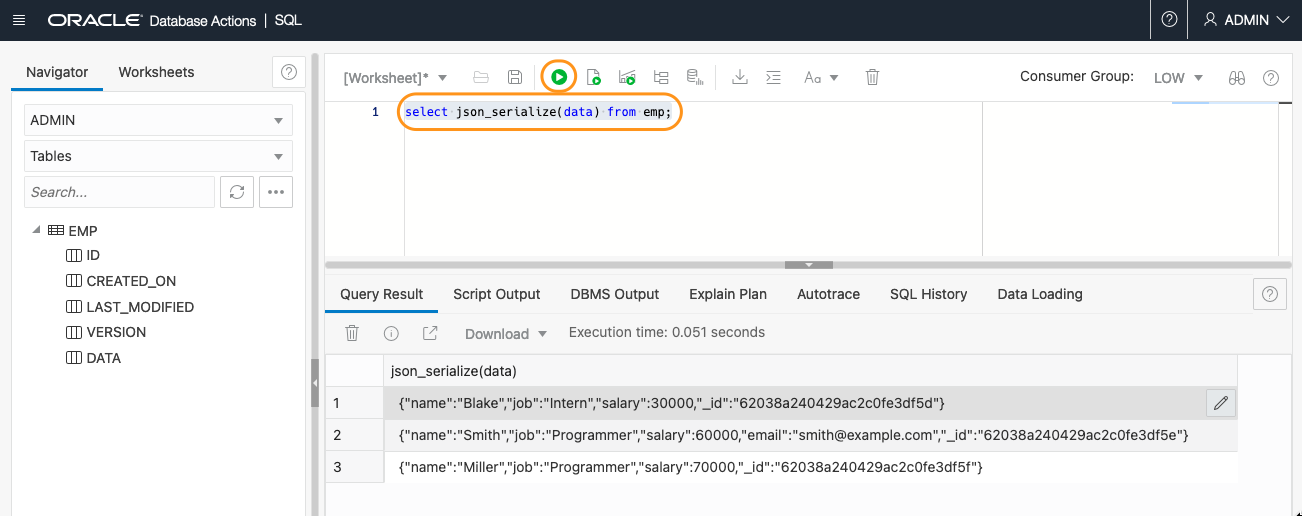Viewport: 1302px width, 516px height.
Task: Open the Download results menu
Action: tap(506, 333)
